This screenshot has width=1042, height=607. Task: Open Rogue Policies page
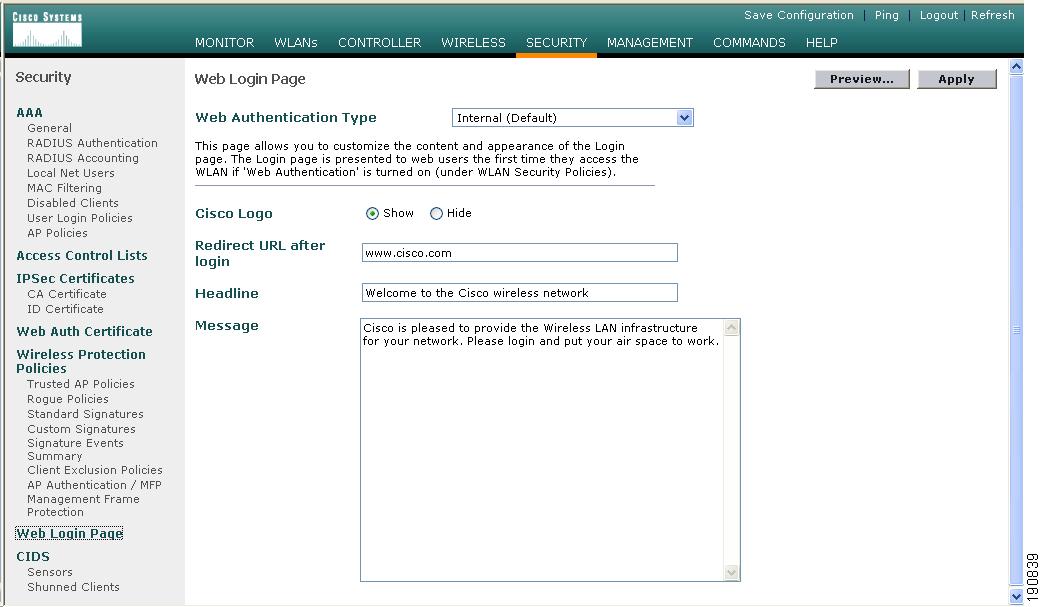pos(68,399)
